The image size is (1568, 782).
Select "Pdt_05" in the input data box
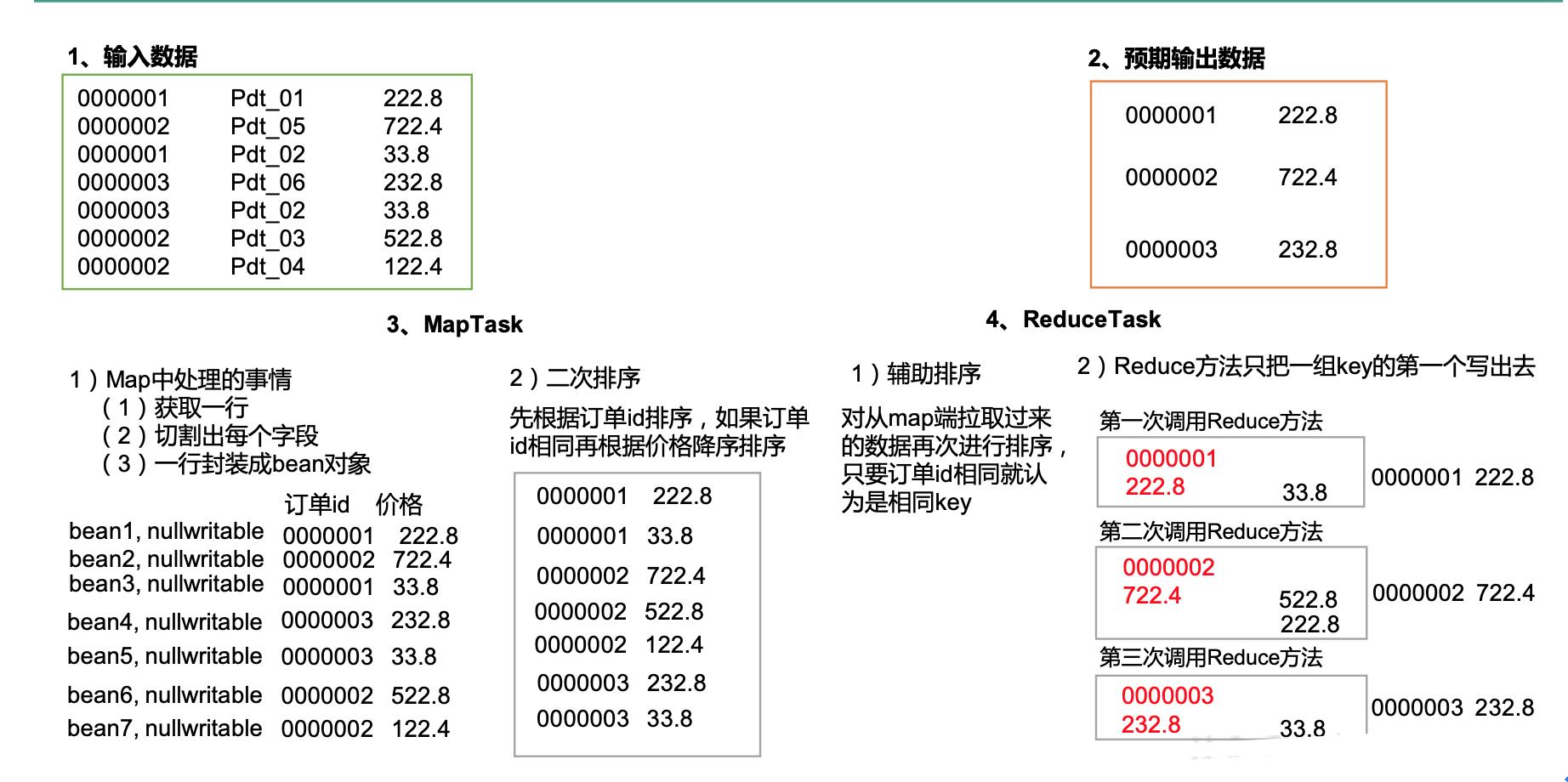coord(267,127)
